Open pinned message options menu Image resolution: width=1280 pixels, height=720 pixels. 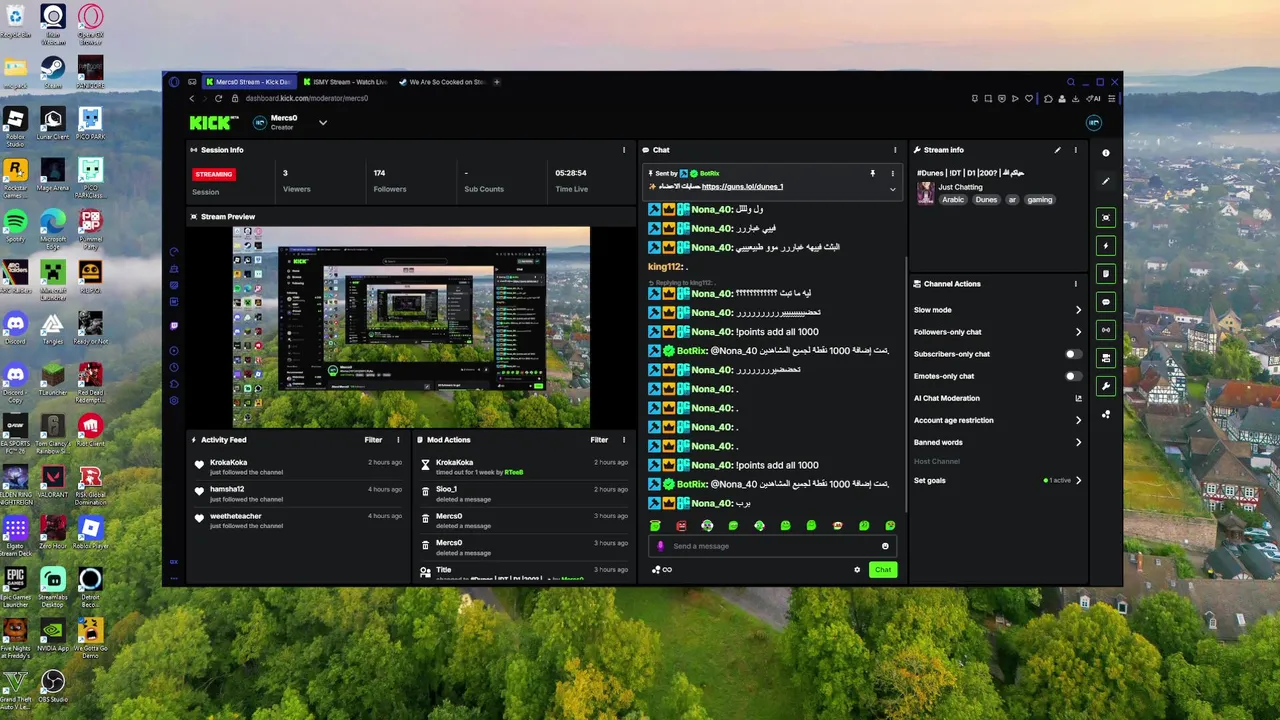pos(893,173)
